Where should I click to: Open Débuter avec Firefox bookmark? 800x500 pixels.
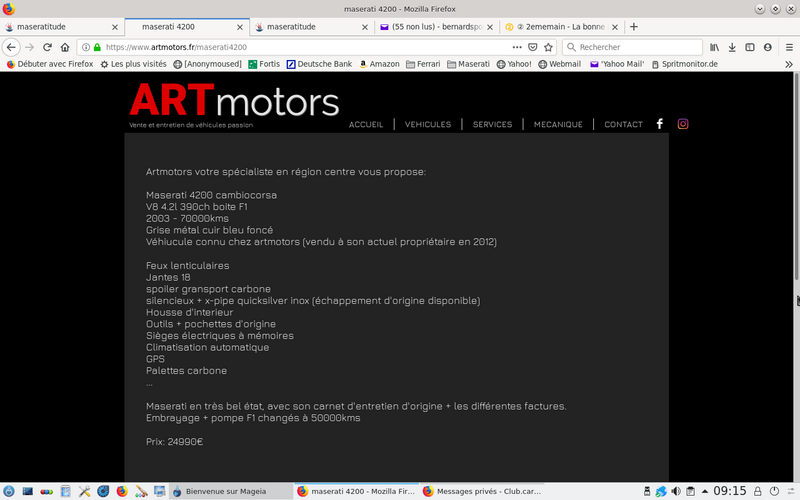[x=49, y=64]
